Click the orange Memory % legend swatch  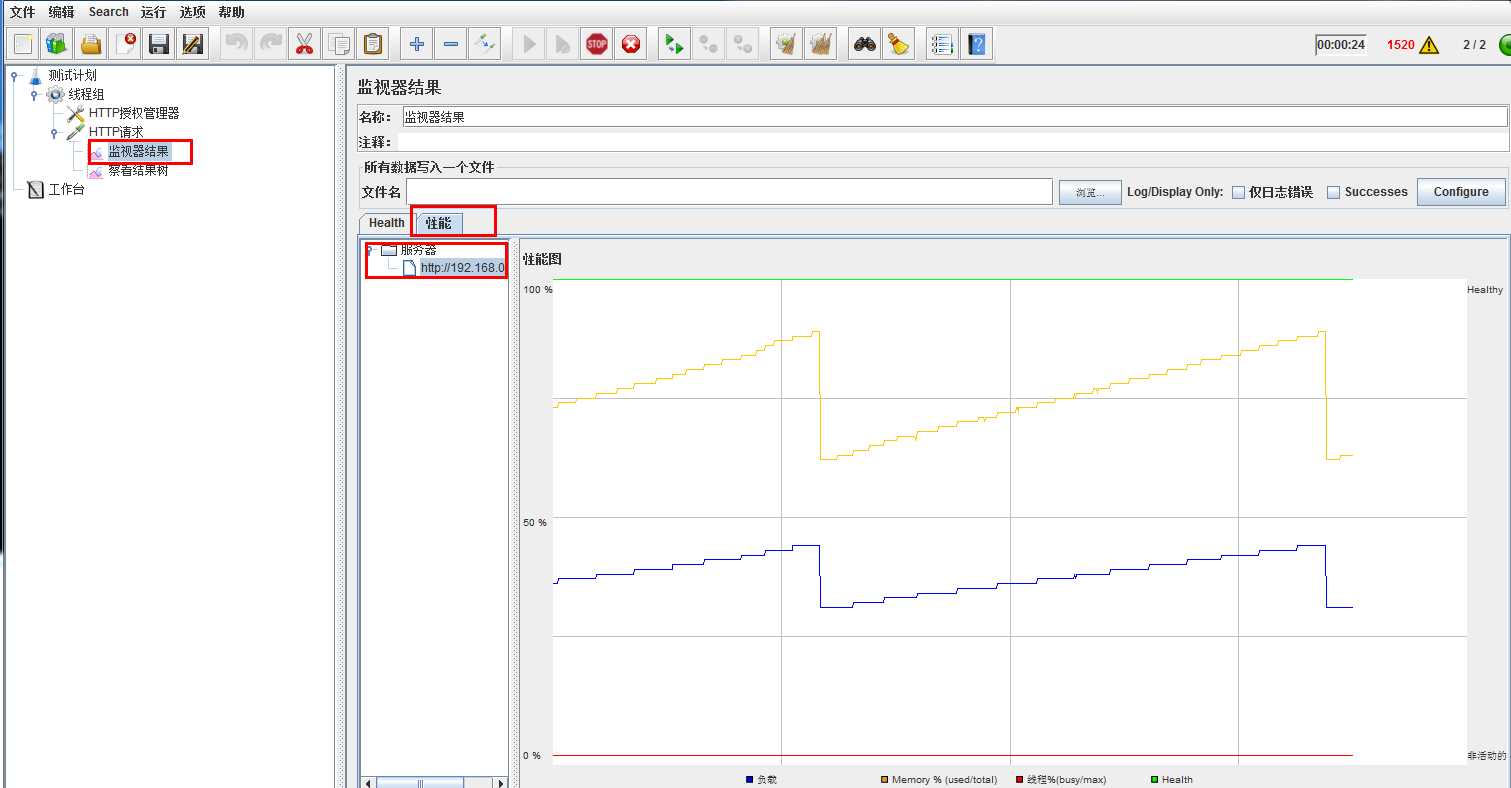coord(884,779)
